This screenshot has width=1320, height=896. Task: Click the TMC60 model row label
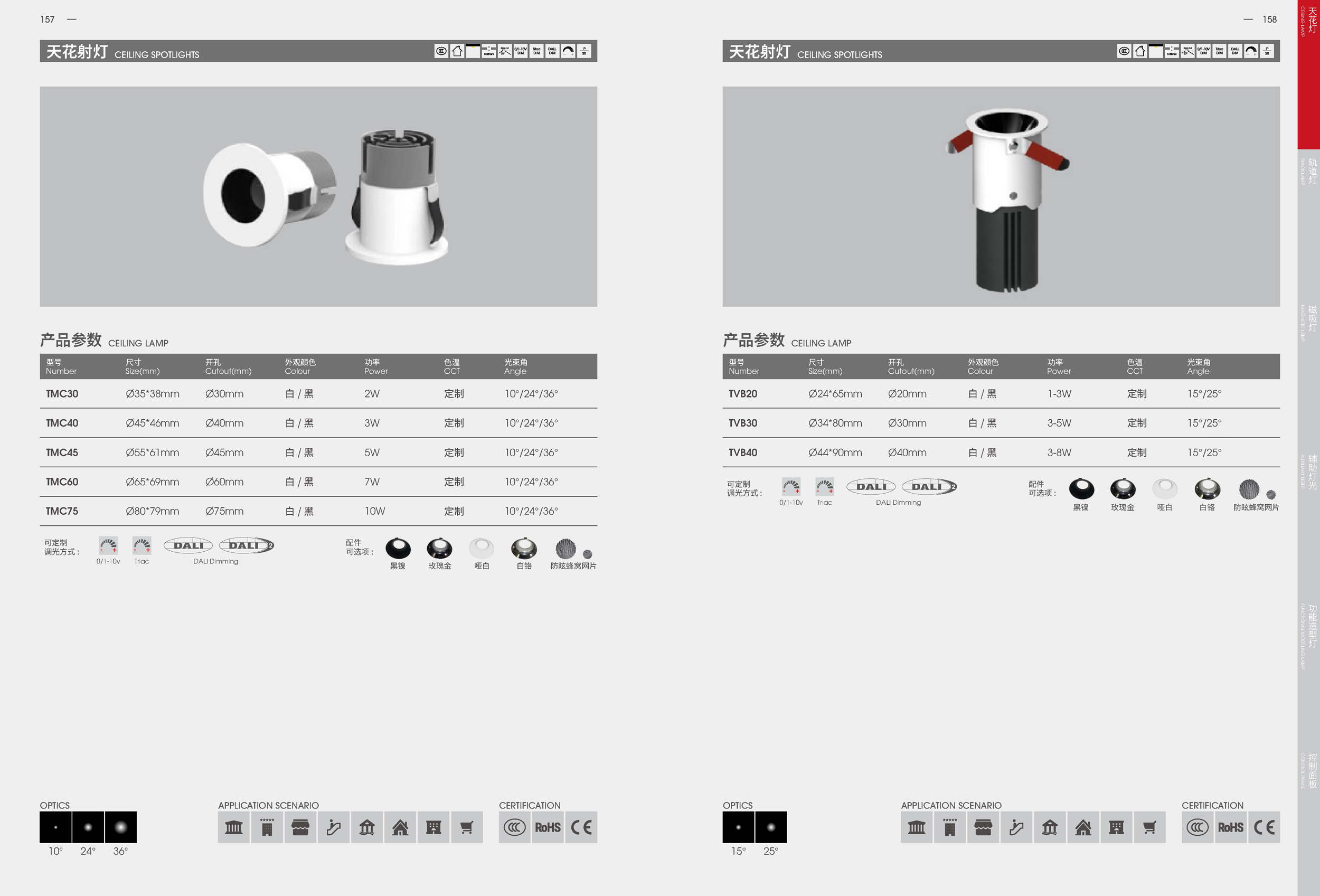[62, 482]
